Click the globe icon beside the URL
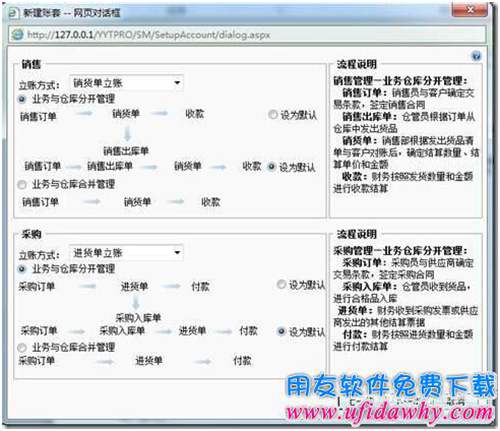 [x=17, y=35]
